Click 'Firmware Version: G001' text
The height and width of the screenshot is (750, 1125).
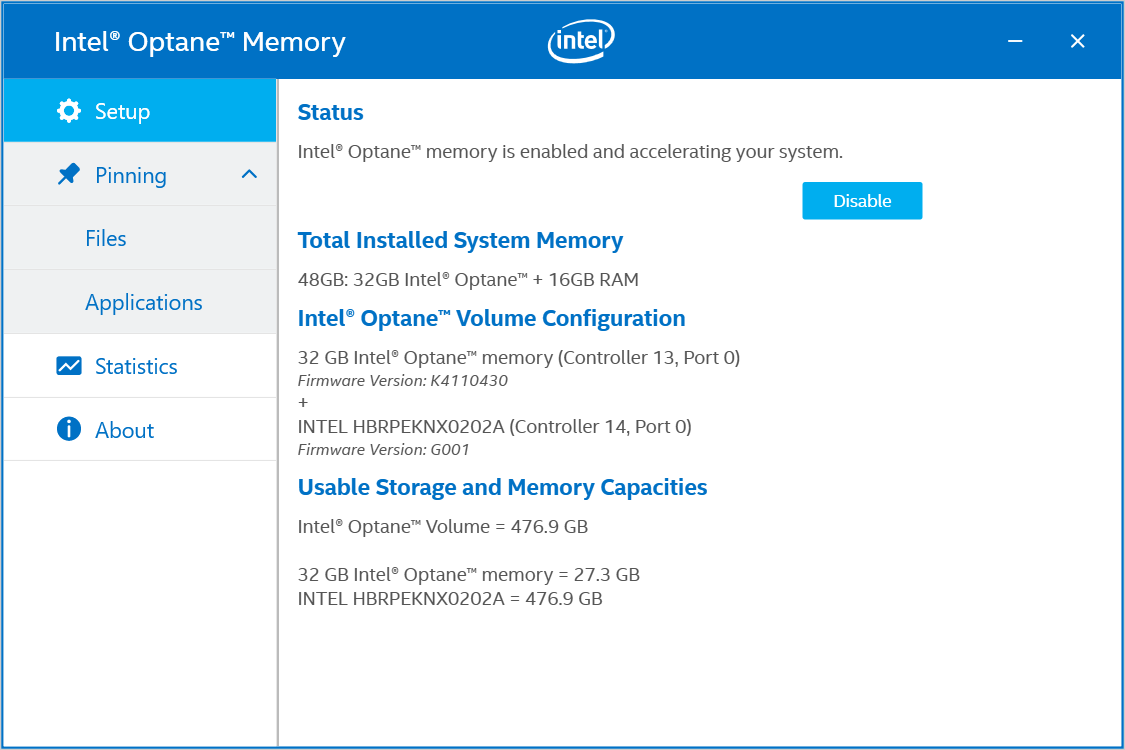[383, 449]
